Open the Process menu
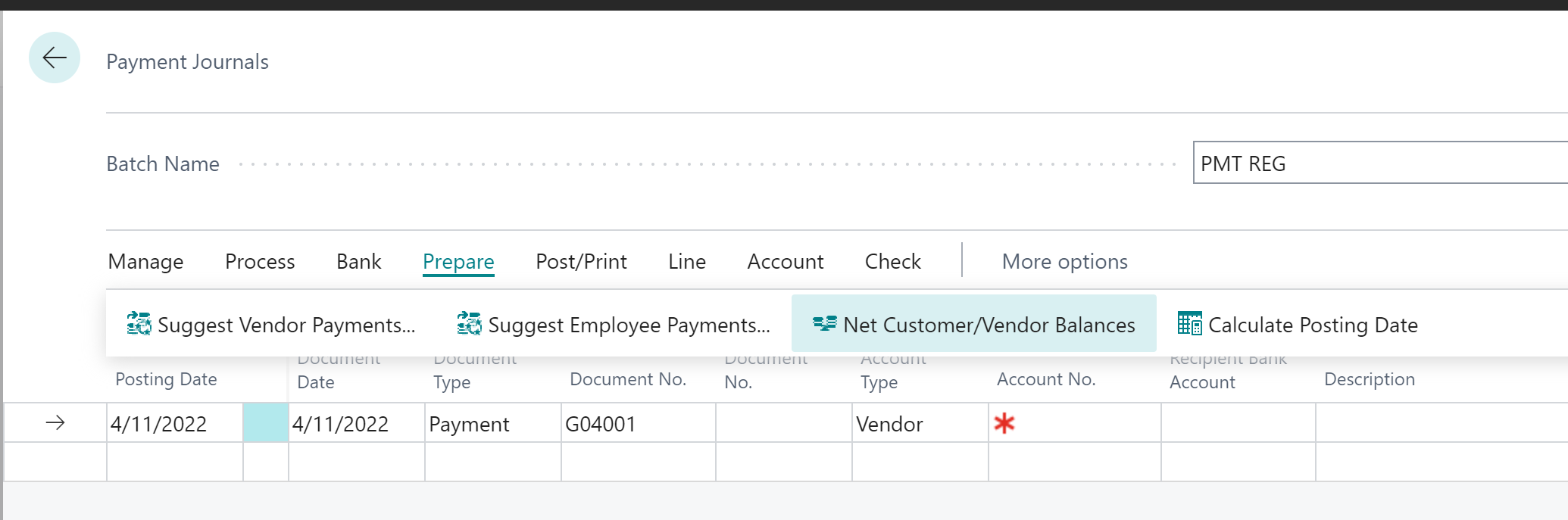The image size is (1568, 520). point(260,262)
